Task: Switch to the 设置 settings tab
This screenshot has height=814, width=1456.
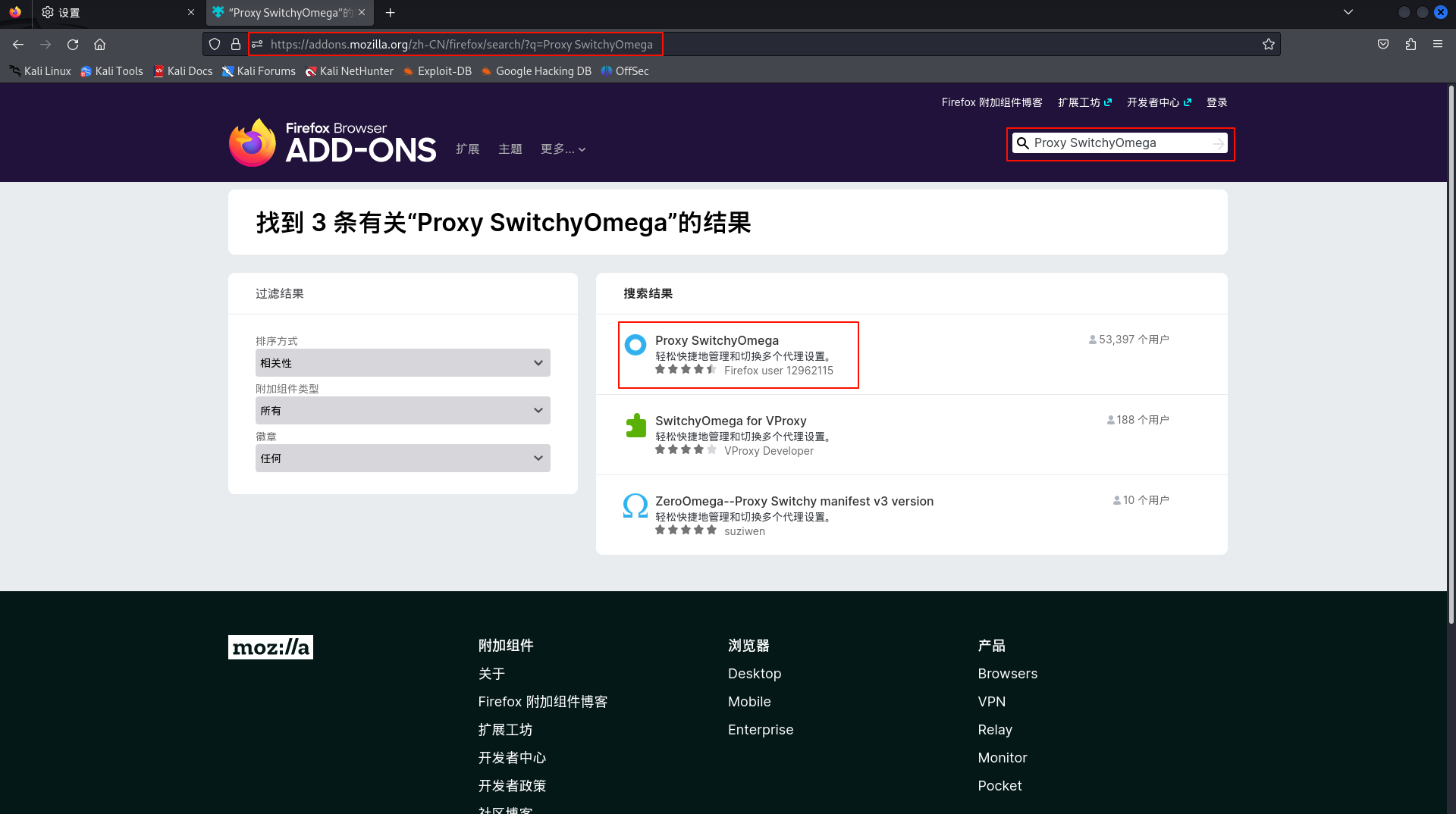Action: 114,13
